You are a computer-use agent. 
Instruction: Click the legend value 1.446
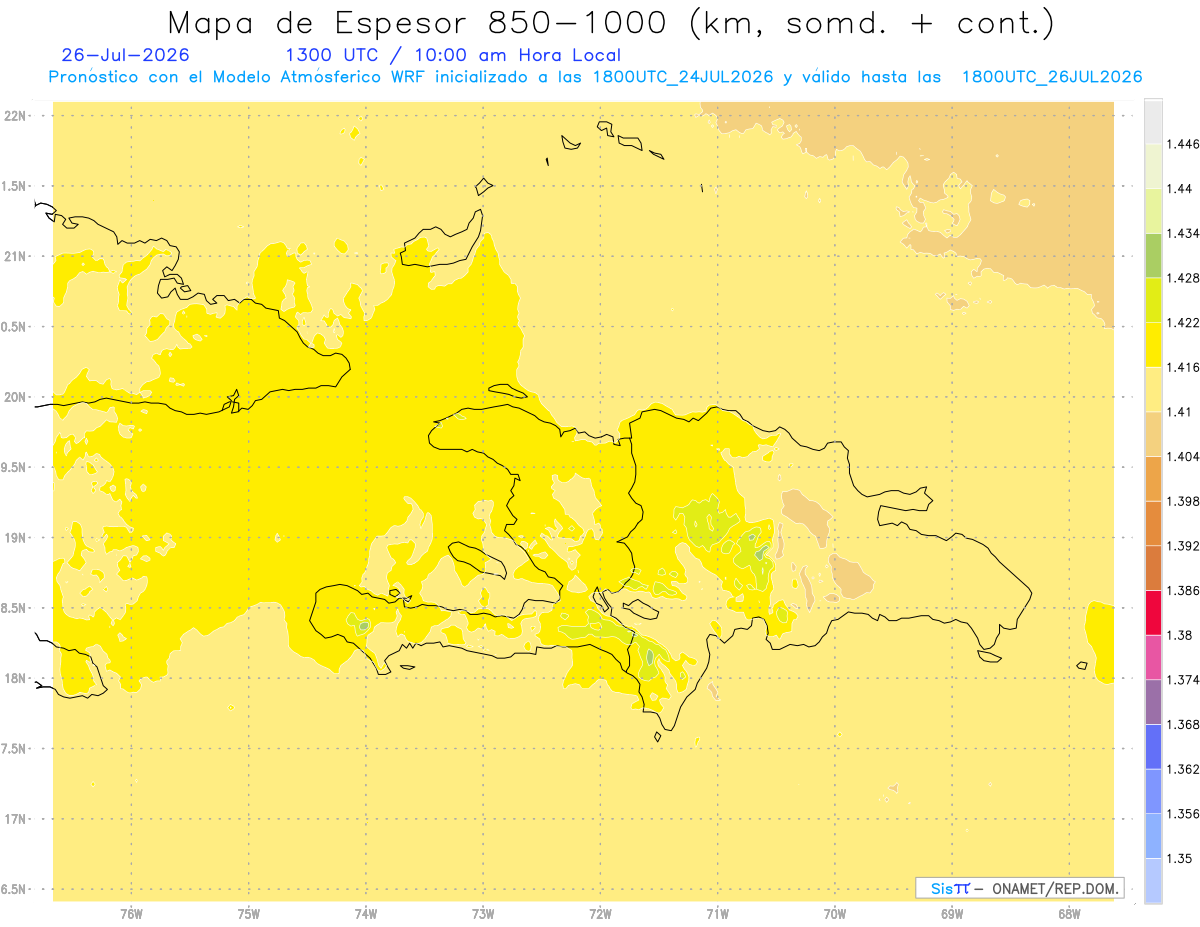[1183, 145]
